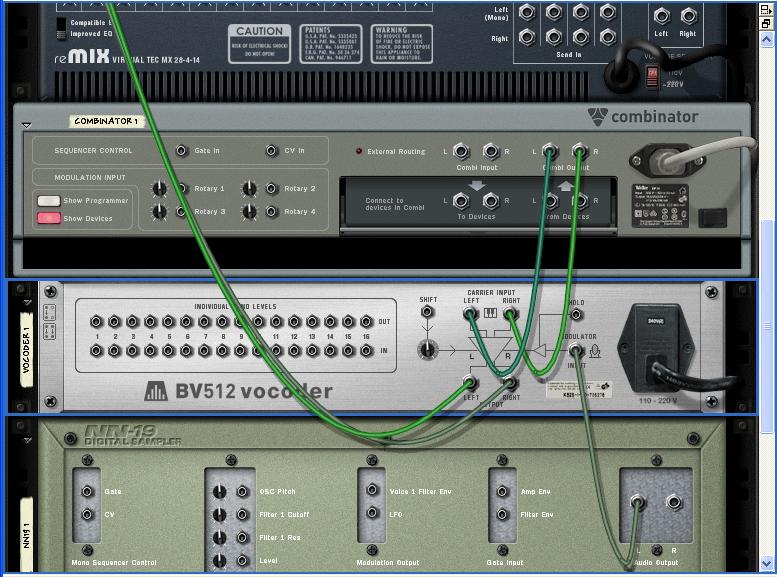Click the NN-19 LFO output jack
Viewport: 777px width, 577px height.
pos(373,513)
